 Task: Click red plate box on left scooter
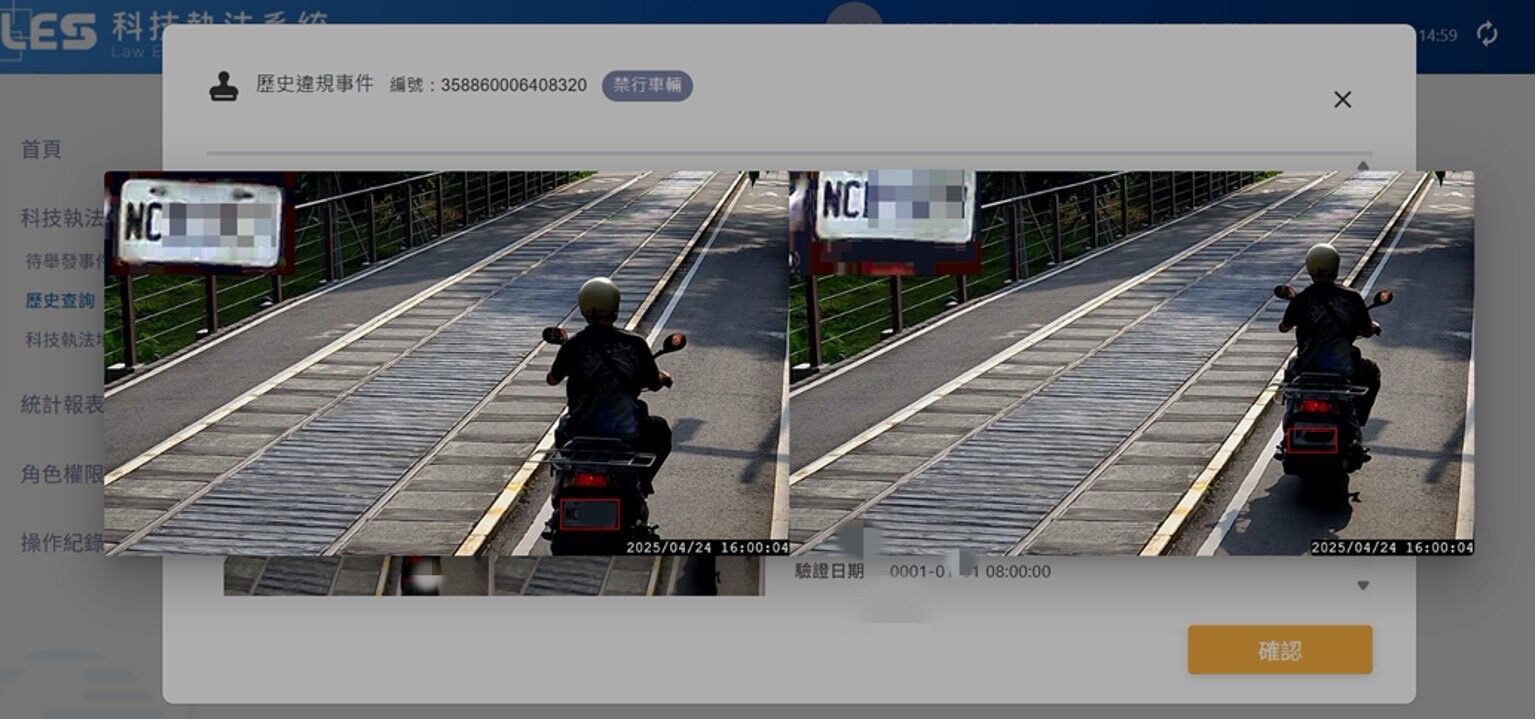point(589,514)
